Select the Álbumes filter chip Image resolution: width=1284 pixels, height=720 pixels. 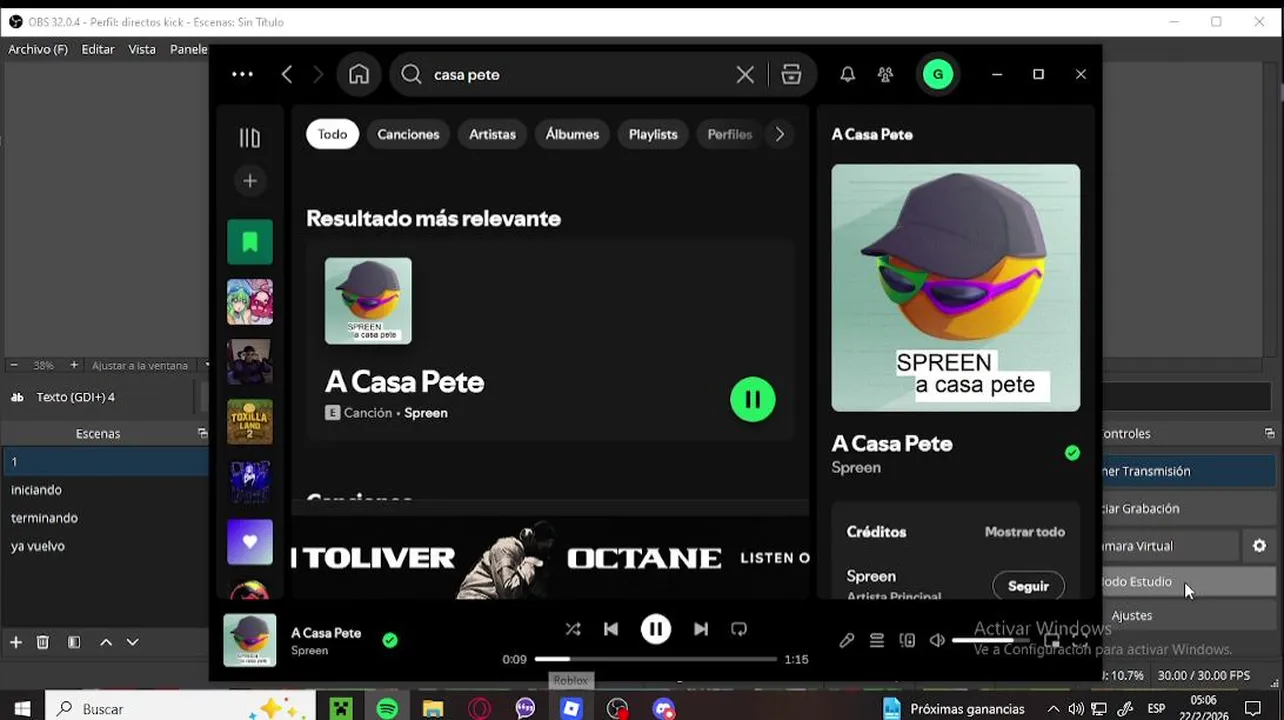(572, 134)
